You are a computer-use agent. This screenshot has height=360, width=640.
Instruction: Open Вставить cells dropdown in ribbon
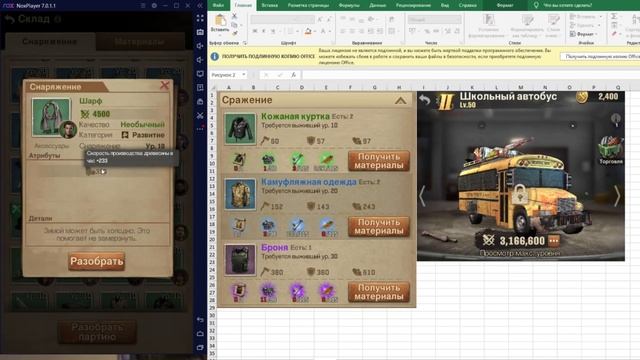pos(585,16)
